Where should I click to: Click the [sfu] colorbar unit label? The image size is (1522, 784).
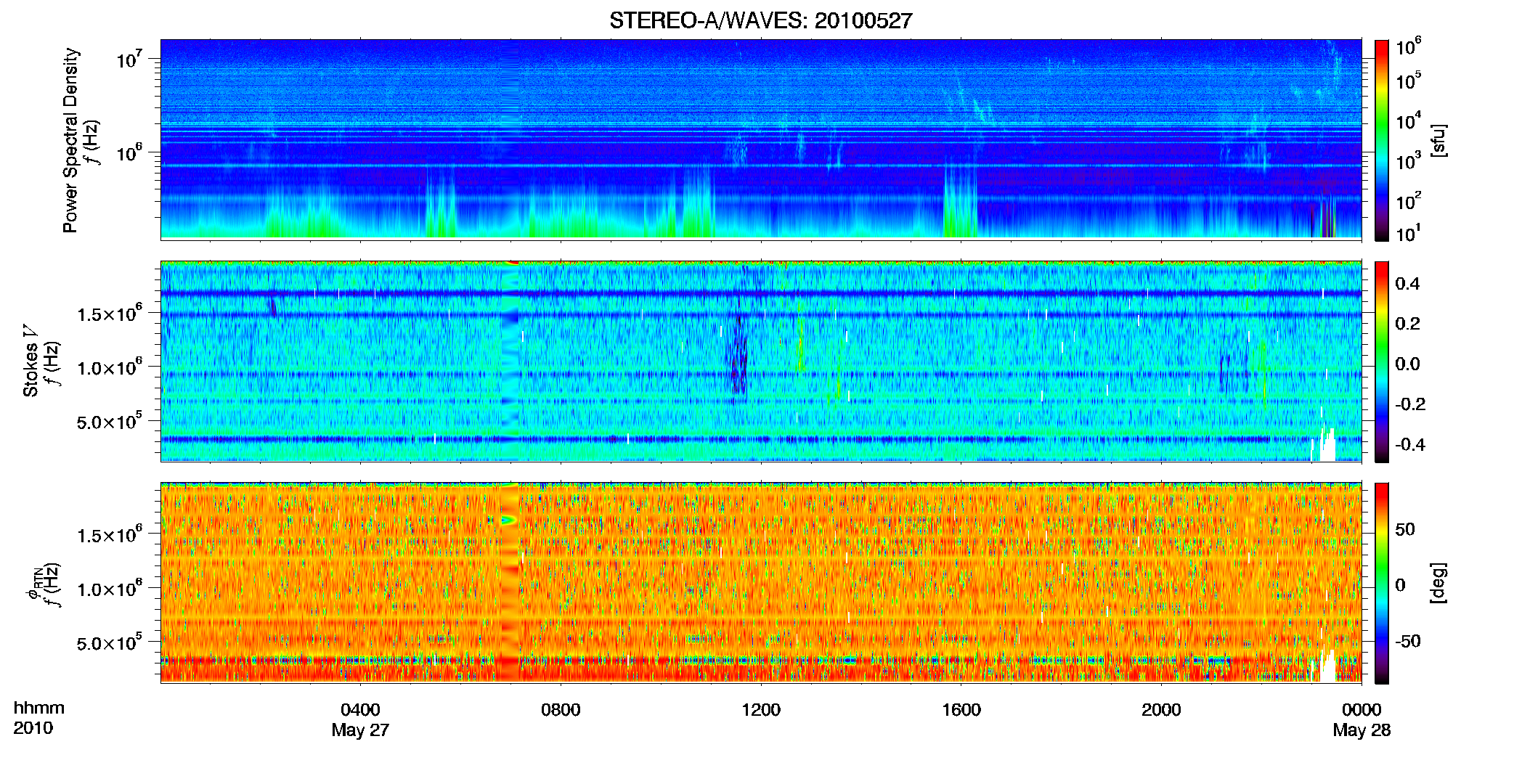point(1438,140)
